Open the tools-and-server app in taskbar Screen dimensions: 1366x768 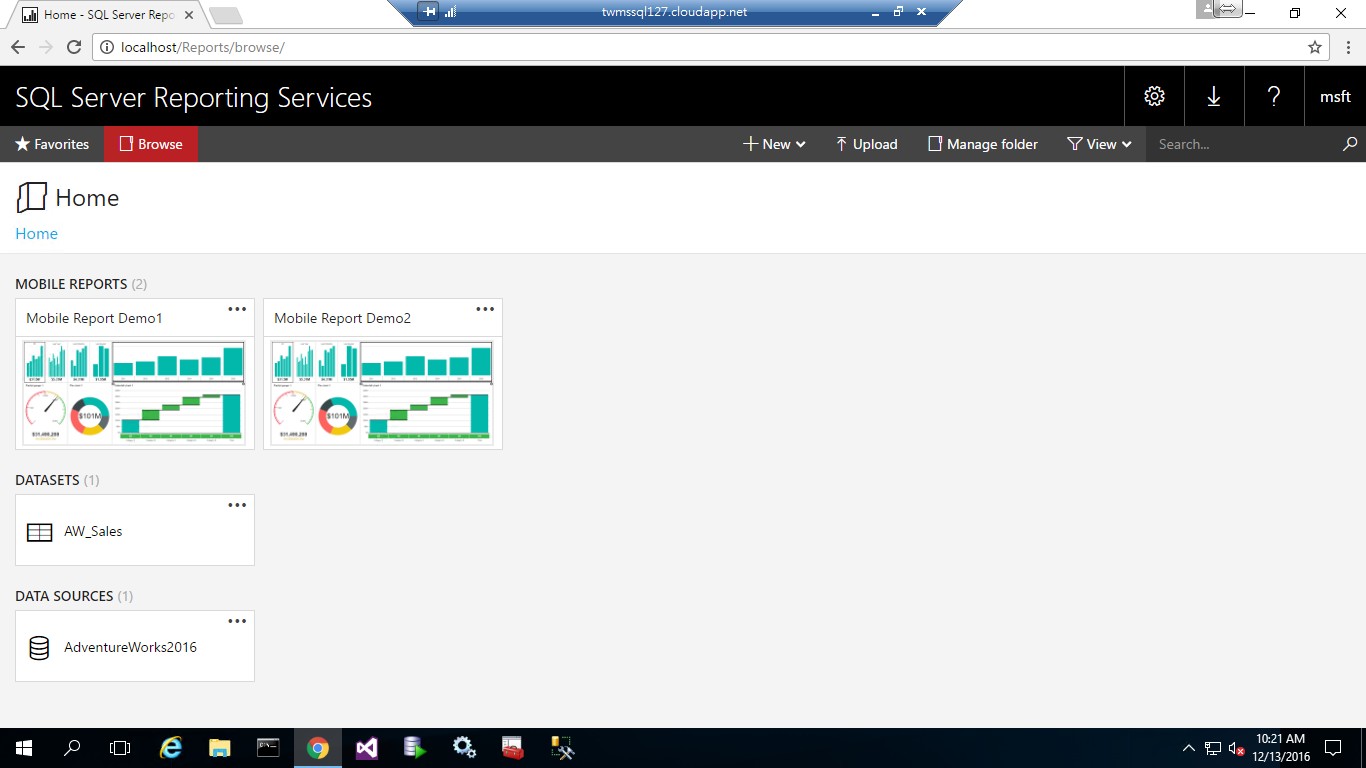tap(562, 748)
